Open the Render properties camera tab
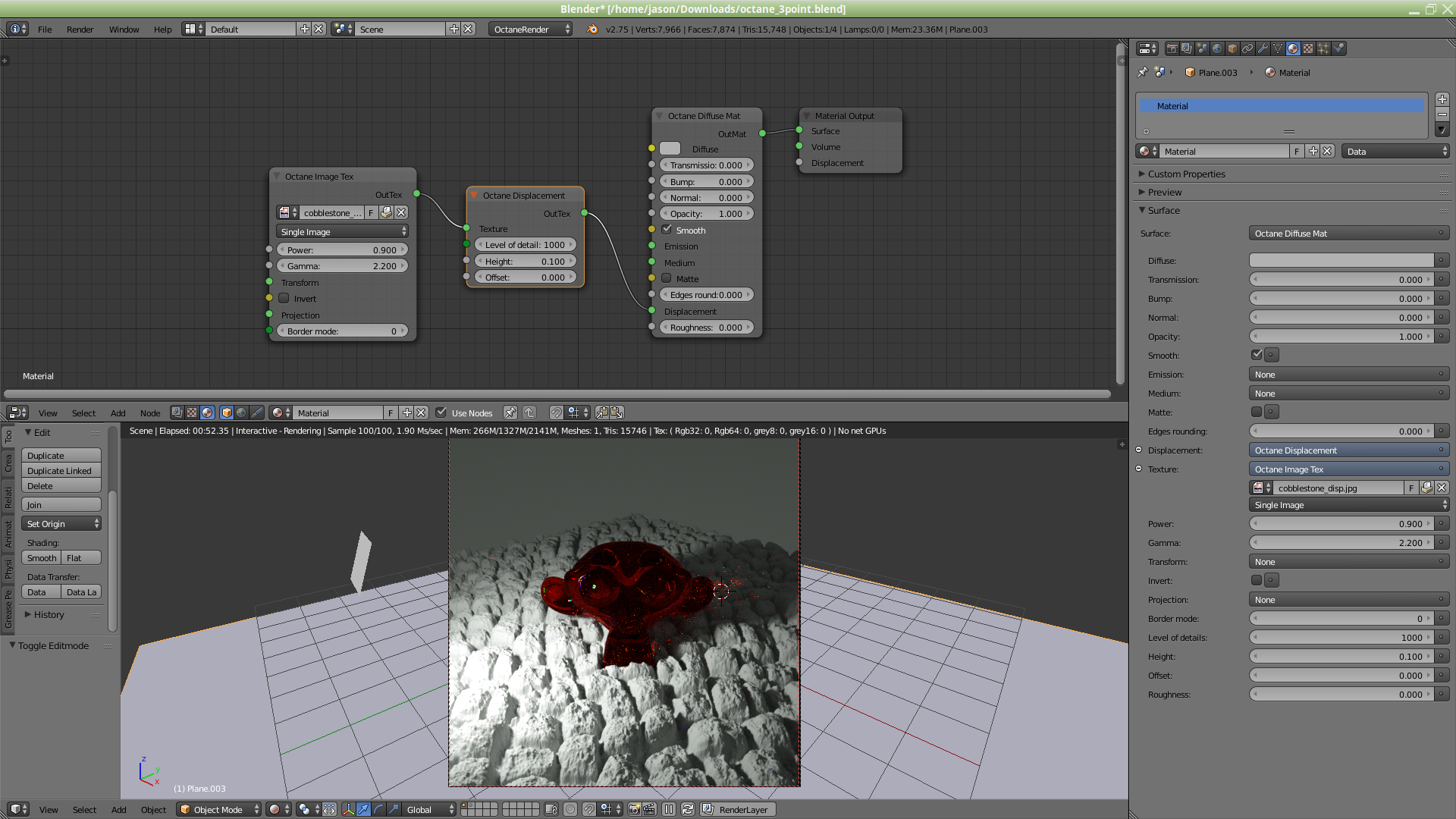This screenshot has height=819, width=1456. pyautogui.click(x=1172, y=49)
